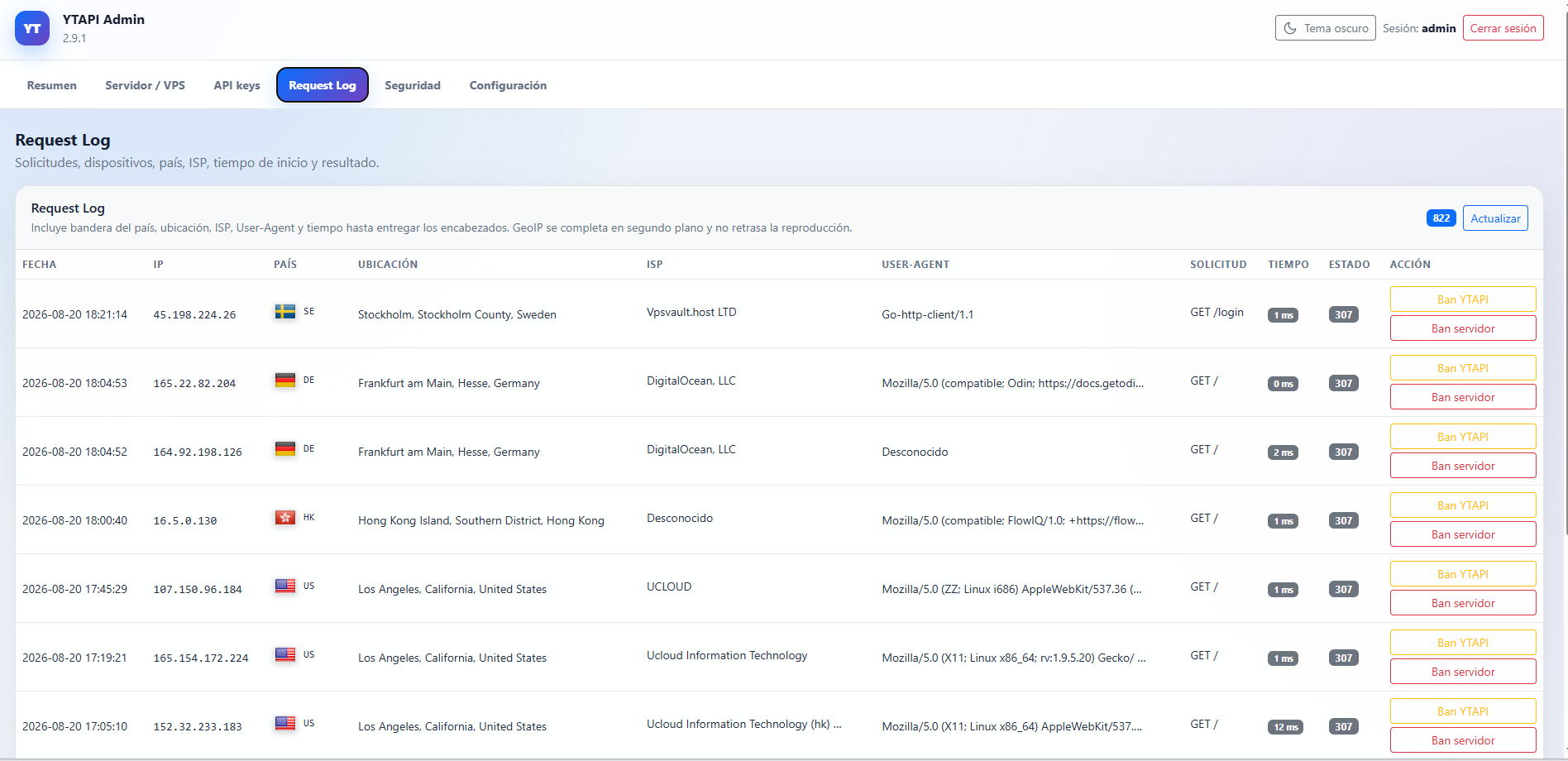This screenshot has width=1568, height=761.
Task: Click IP address 164.92.198.126
Action: (198, 452)
